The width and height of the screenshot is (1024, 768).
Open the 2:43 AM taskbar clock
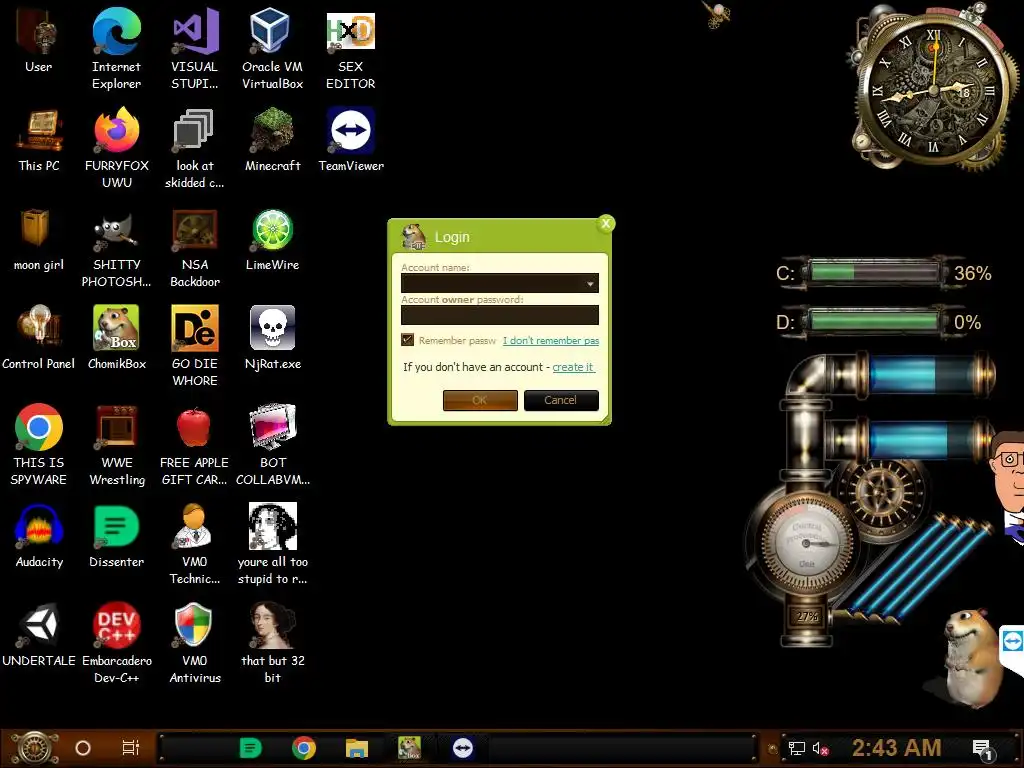[x=896, y=747]
